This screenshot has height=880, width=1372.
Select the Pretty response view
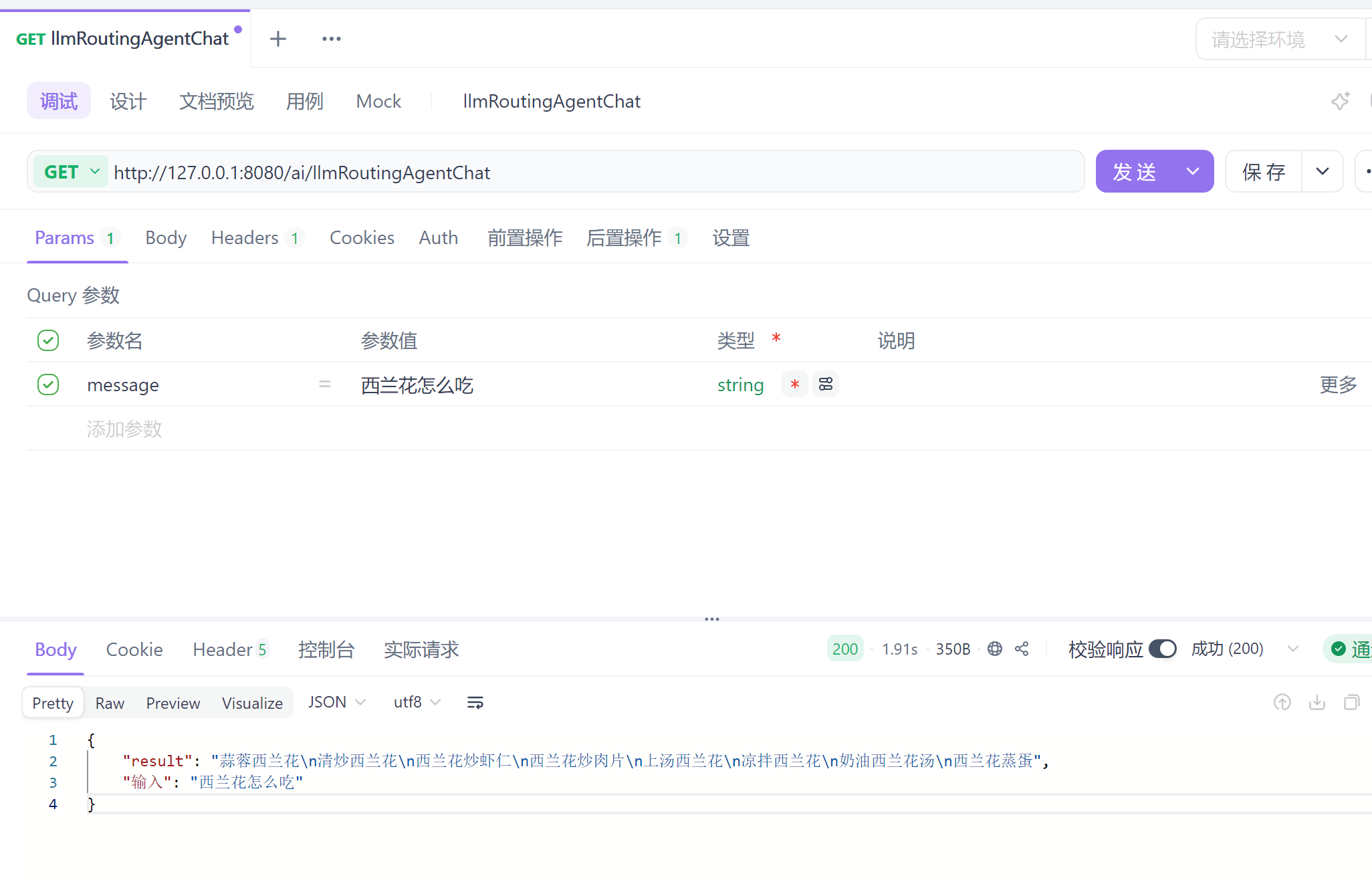(53, 703)
